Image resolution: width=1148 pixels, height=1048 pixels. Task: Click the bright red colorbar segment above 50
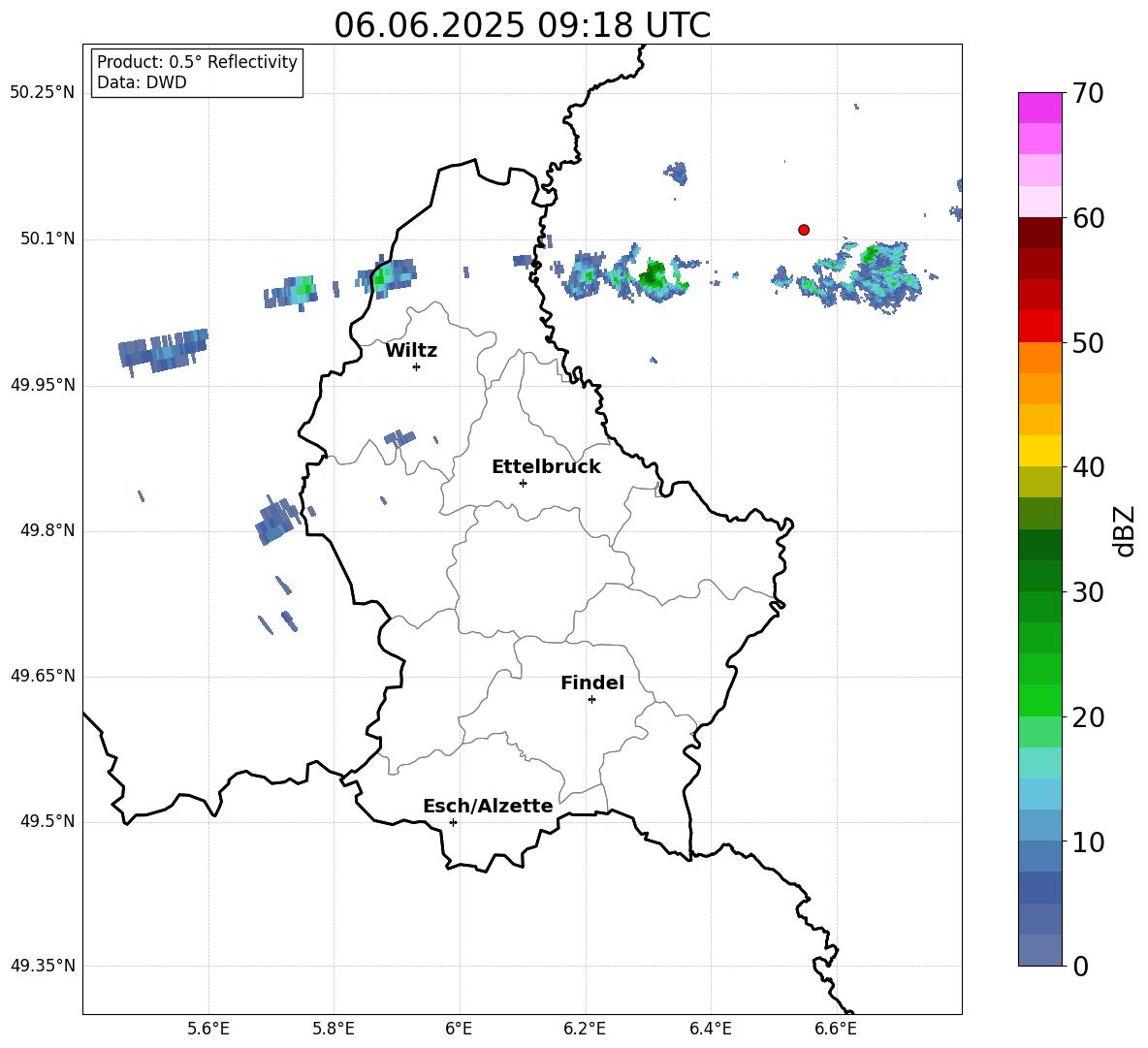tap(1040, 326)
